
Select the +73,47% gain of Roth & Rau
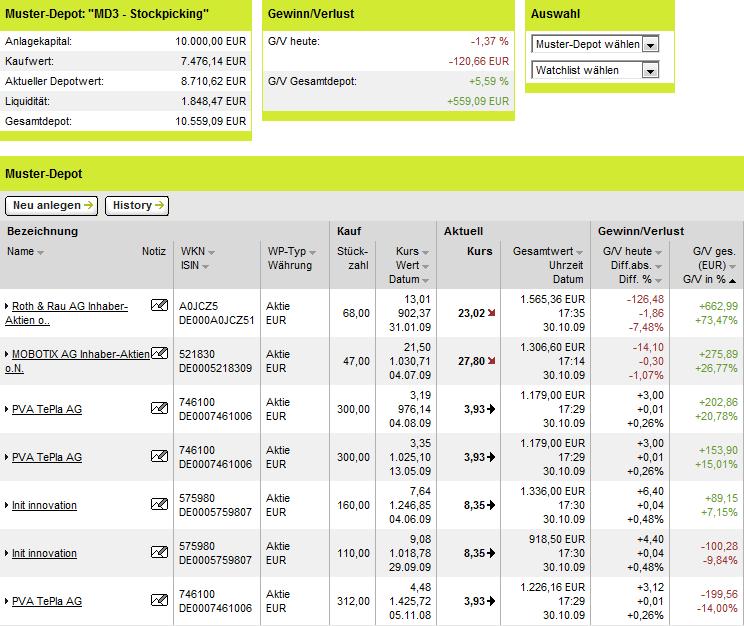point(716,320)
